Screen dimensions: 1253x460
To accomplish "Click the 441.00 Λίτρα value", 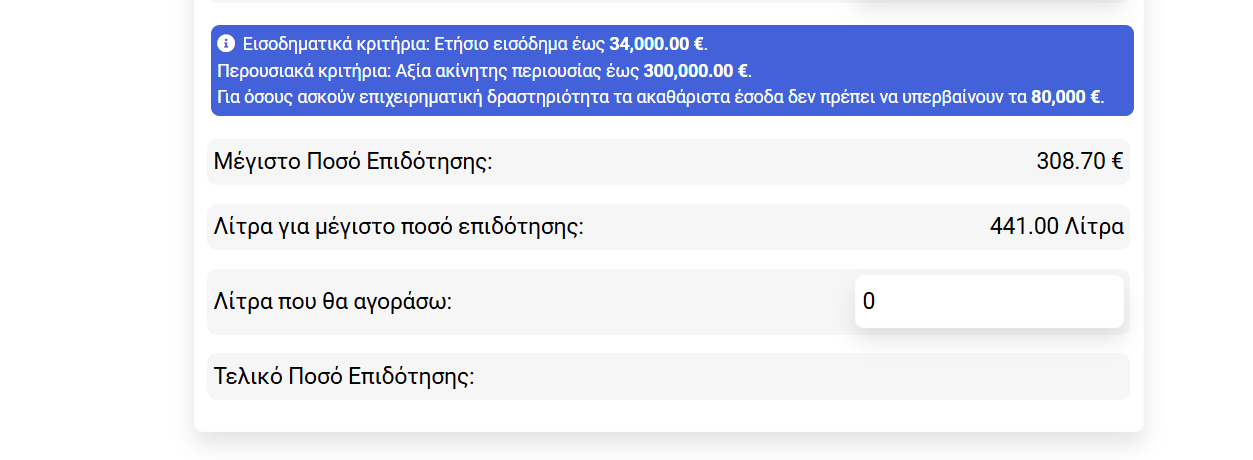I will click(x=1056, y=227).
